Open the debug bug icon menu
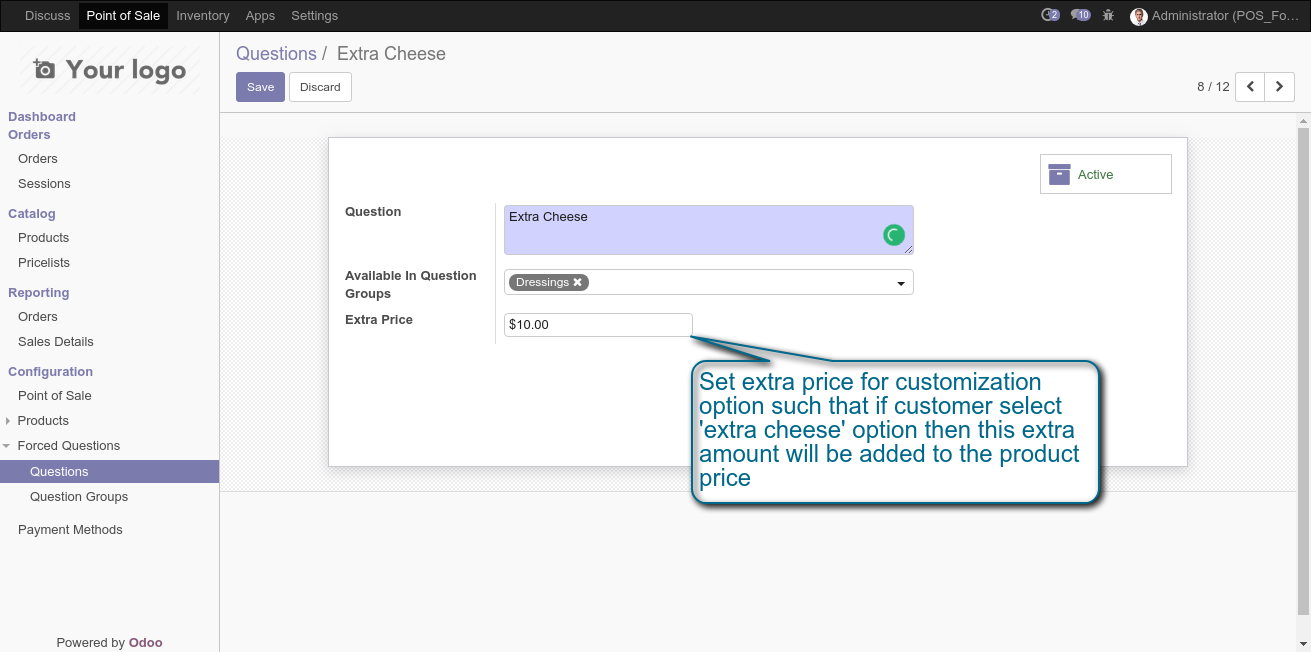Screen dimensions: 1311x652 pyautogui.click(x=1108, y=15)
